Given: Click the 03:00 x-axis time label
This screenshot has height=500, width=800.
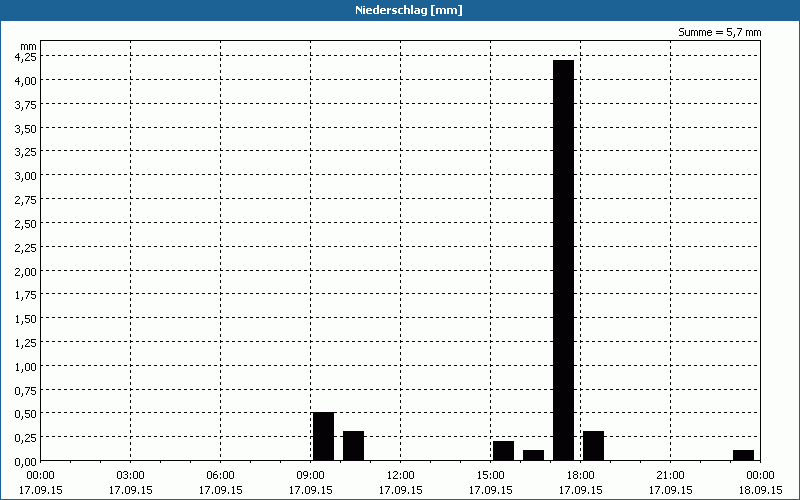Looking at the screenshot, I should click(131, 476).
